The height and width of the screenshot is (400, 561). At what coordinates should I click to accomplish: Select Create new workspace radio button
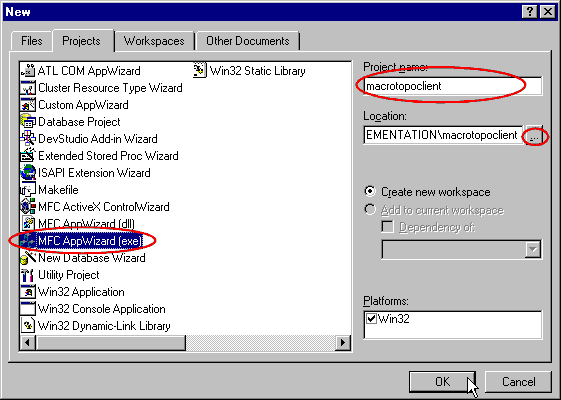point(370,191)
